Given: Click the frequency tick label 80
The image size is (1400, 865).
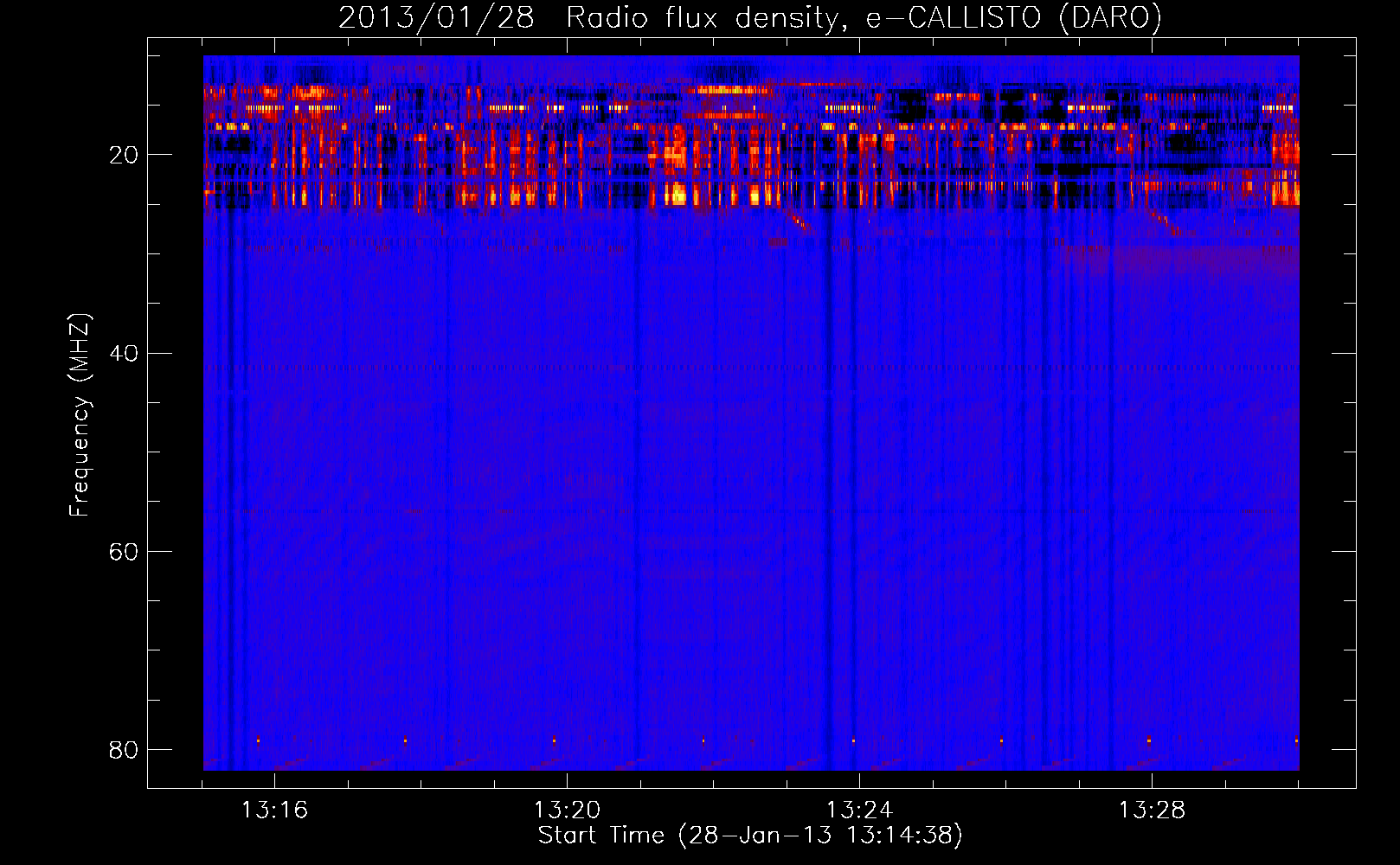Looking at the screenshot, I should point(124,750).
